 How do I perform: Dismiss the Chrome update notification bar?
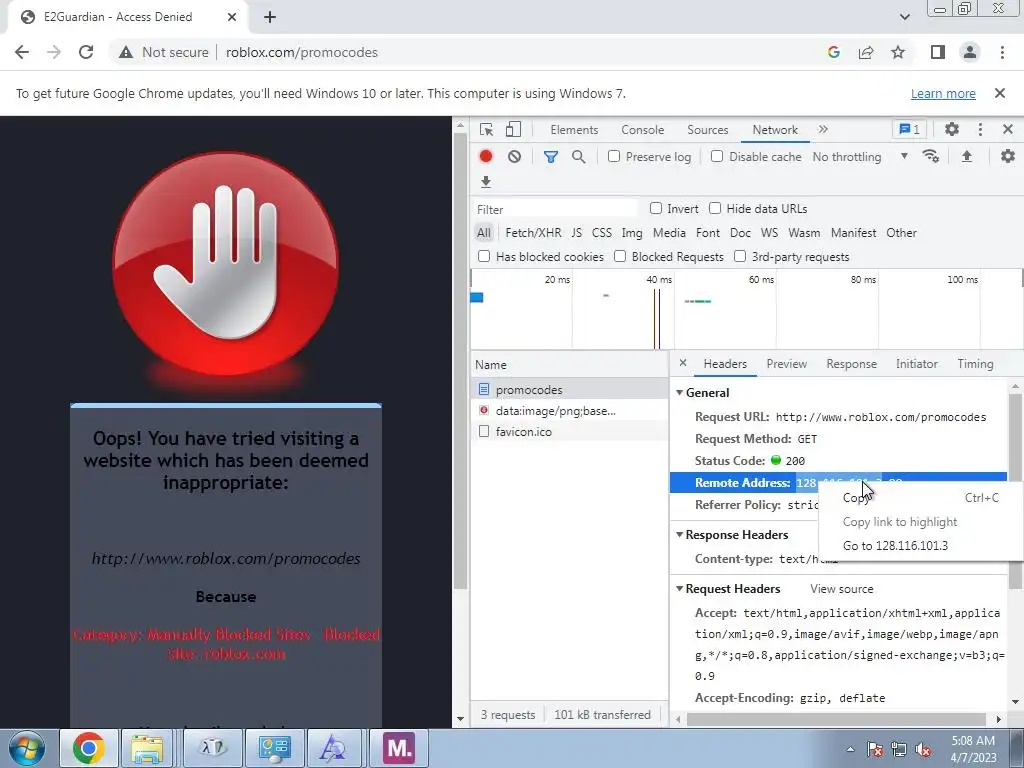[999, 93]
